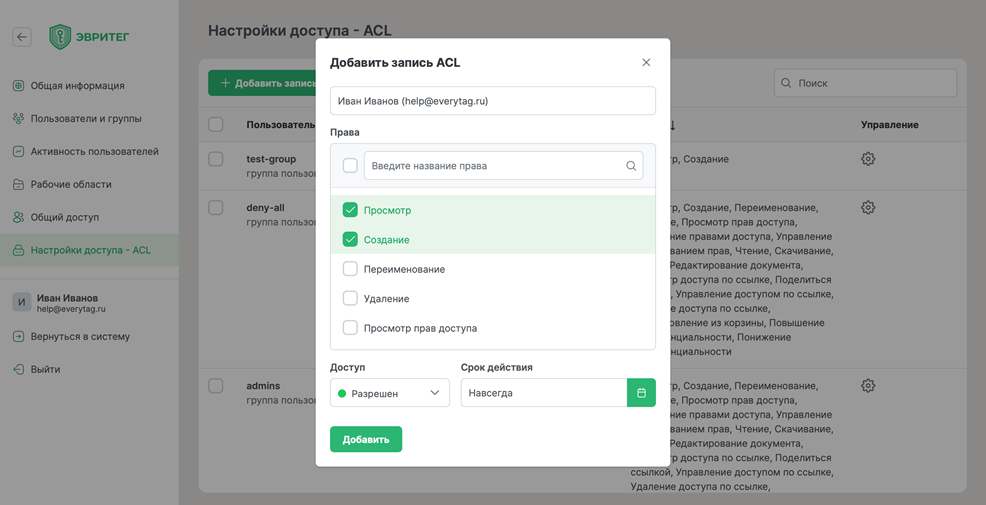Click the back arrow icon beside the logo
The width and height of the screenshot is (986, 505).
point(22,37)
